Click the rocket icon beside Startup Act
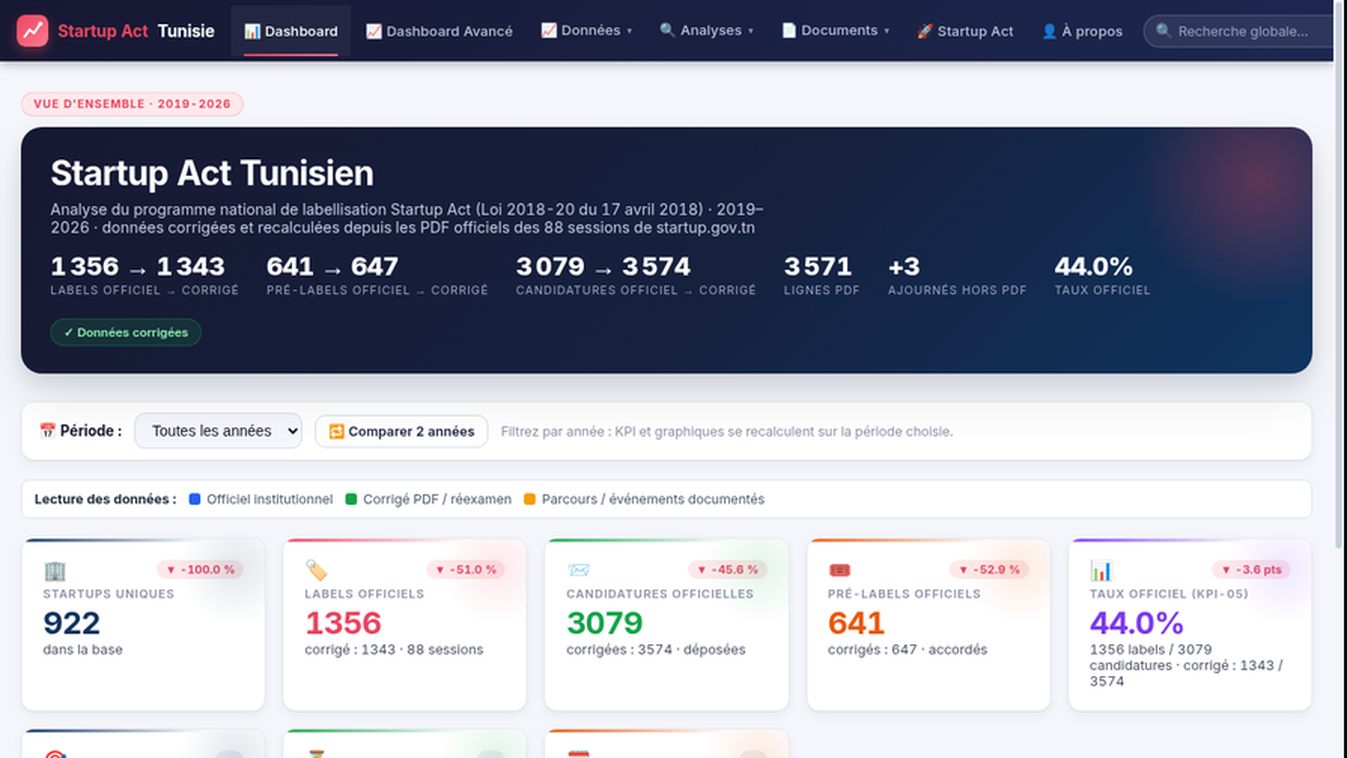The width and height of the screenshot is (1347, 758). pyautogui.click(x=925, y=31)
